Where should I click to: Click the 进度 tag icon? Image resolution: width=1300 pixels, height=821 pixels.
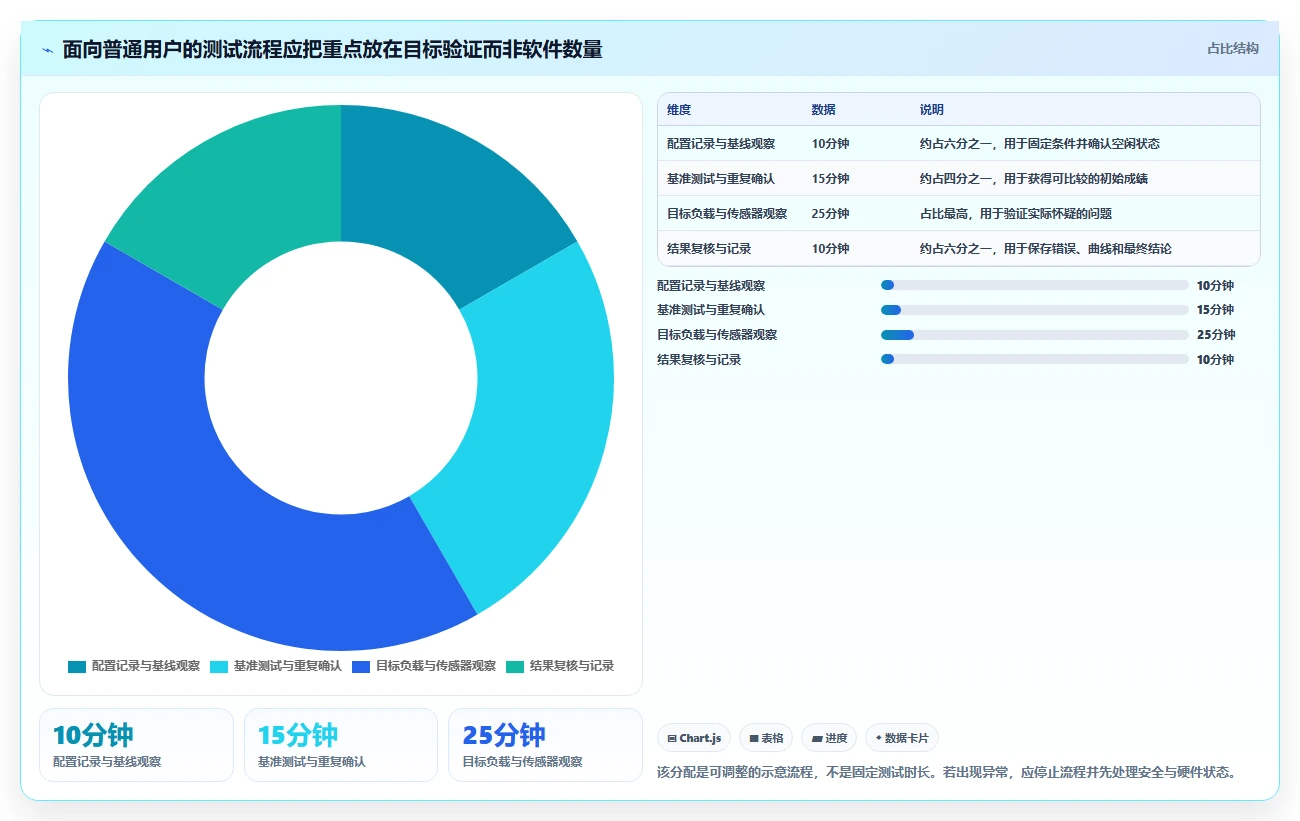pos(817,738)
